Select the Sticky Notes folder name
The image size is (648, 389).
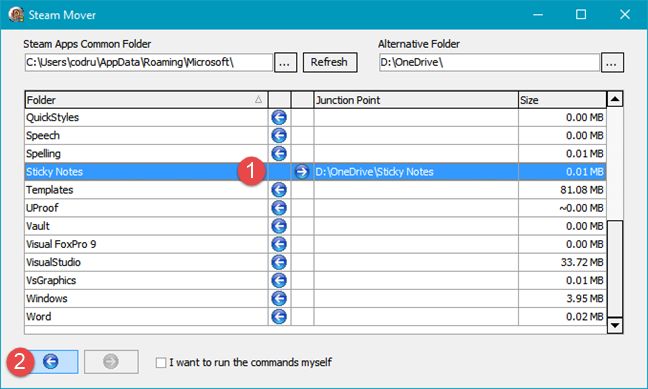click(55, 172)
